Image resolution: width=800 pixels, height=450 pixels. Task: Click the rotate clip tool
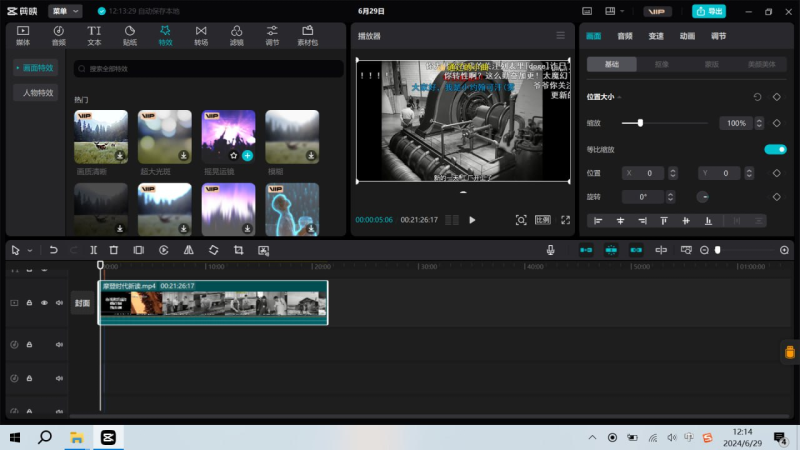[214, 250]
